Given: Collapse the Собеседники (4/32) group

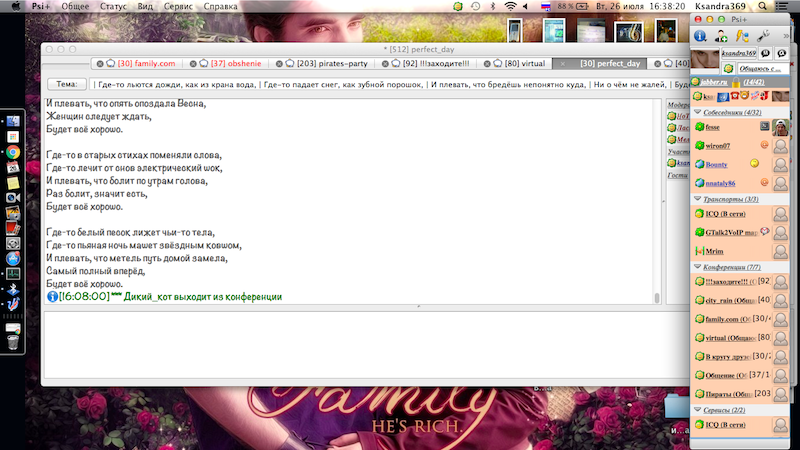Looking at the screenshot, I should (x=697, y=112).
